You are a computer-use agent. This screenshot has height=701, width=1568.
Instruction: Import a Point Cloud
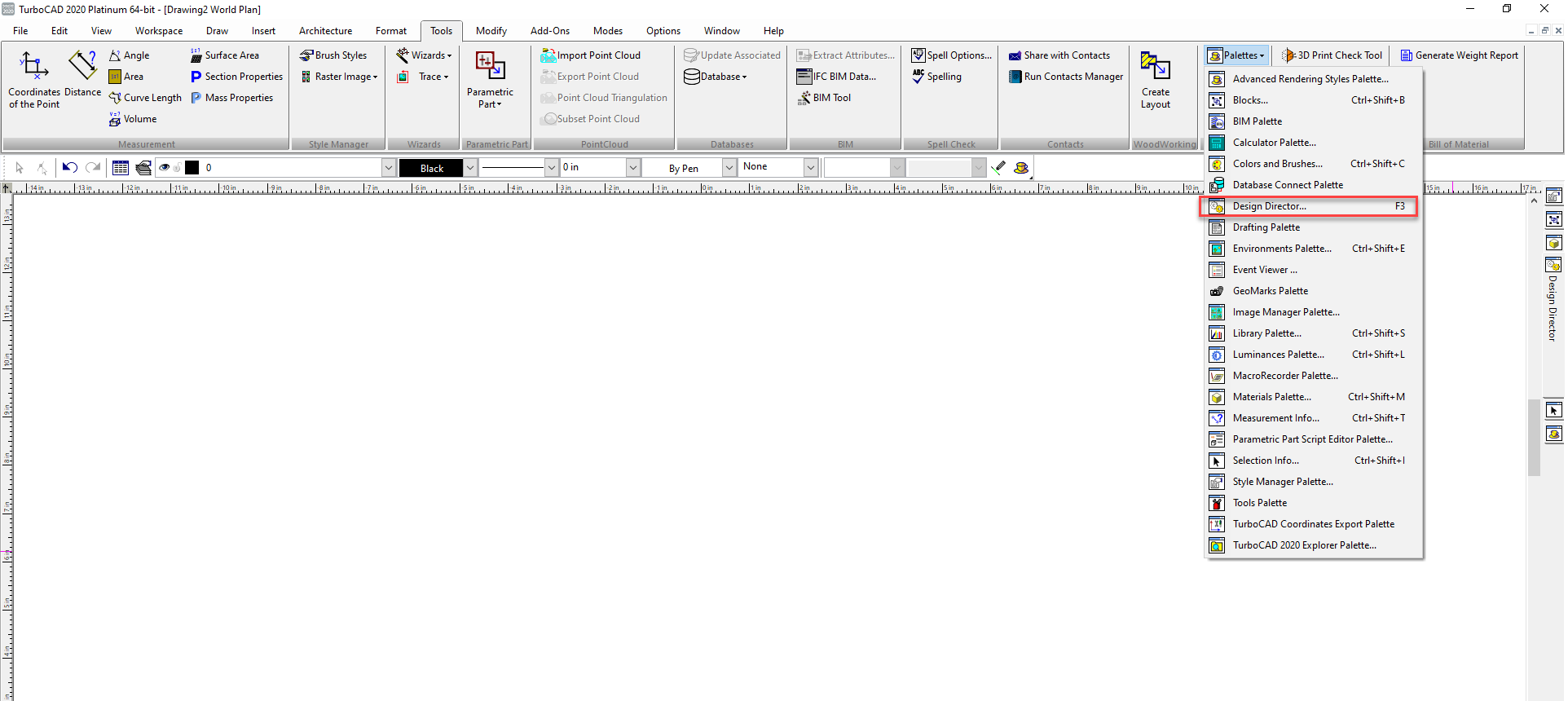point(591,55)
